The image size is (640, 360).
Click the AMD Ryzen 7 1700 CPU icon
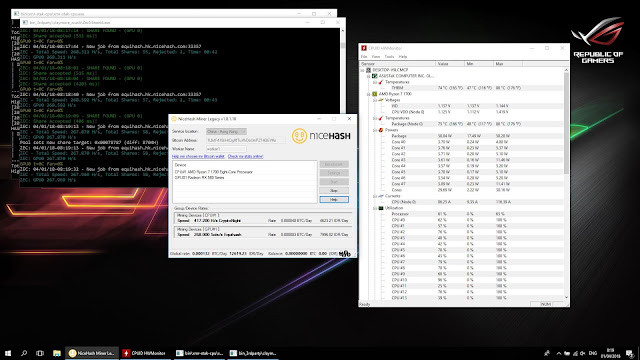click(x=374, y=94)
